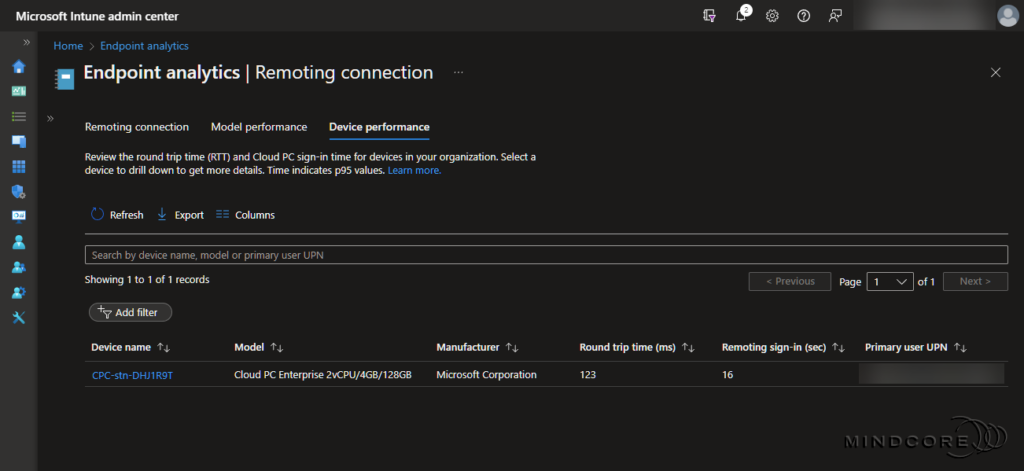Sort by the Model column
Image resolution: width=1024 pixels, height=471 pixels.
pos(258,348)
